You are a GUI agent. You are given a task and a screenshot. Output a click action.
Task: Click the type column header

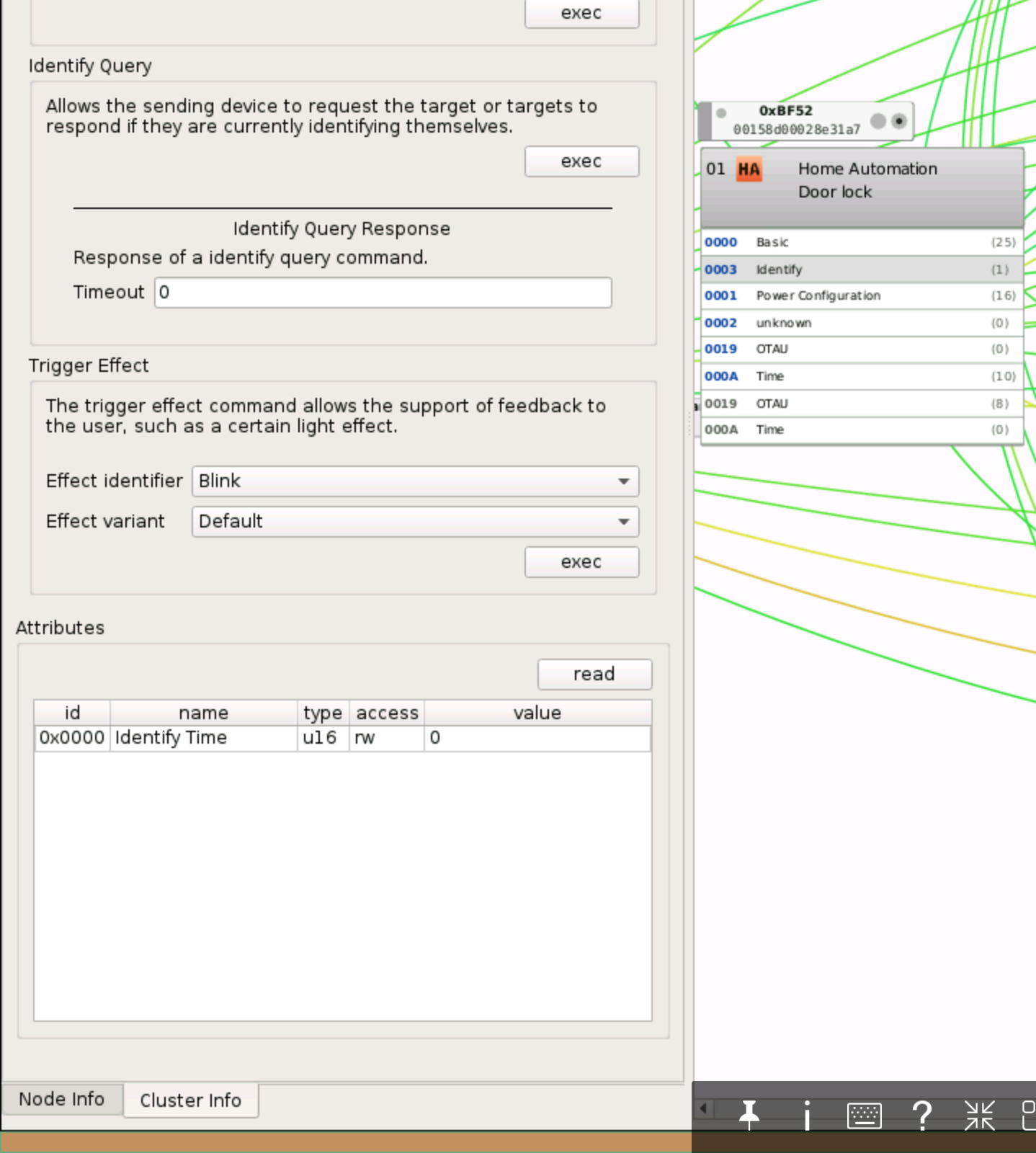coord(323,713)
